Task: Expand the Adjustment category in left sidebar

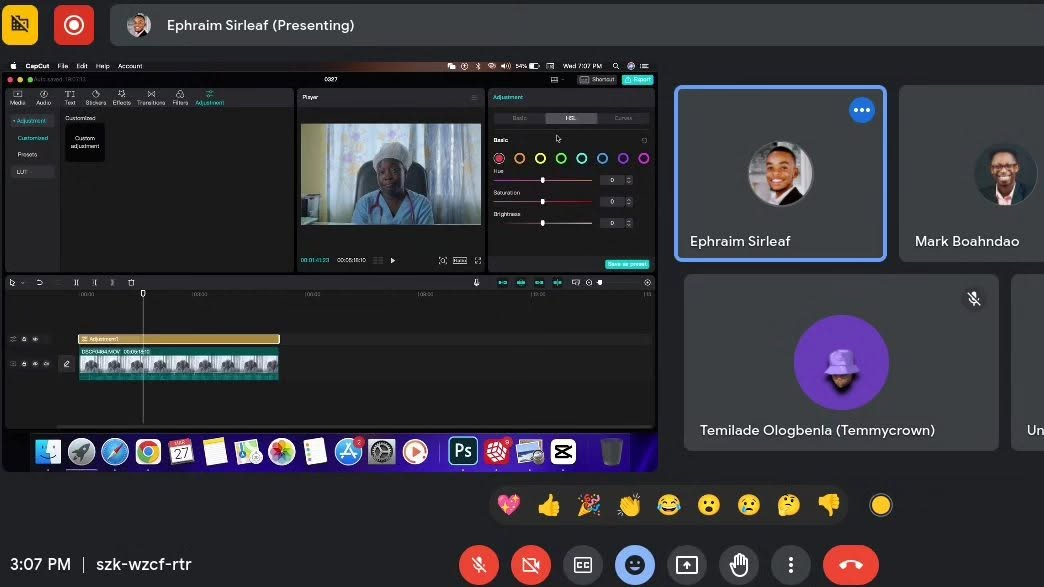Action: (x=30, y=121)
